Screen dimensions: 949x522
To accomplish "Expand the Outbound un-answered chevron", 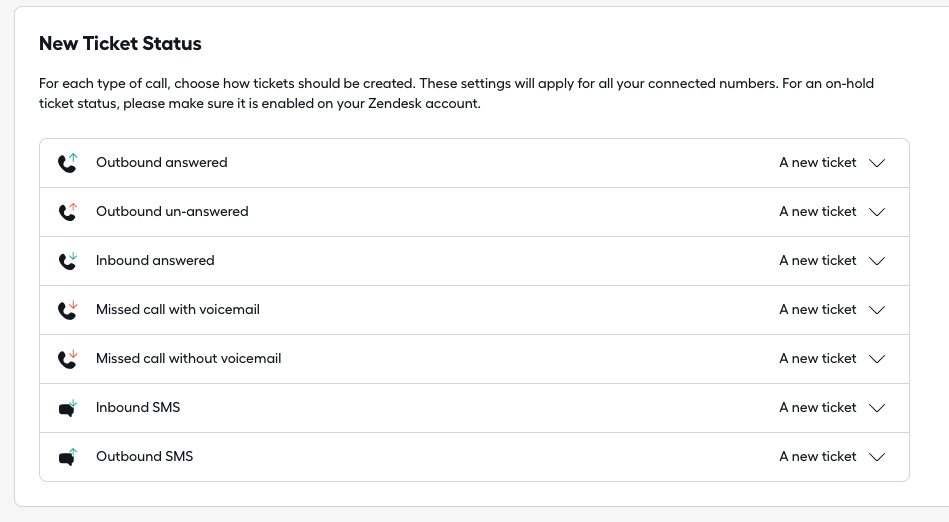I will [877, 212].
